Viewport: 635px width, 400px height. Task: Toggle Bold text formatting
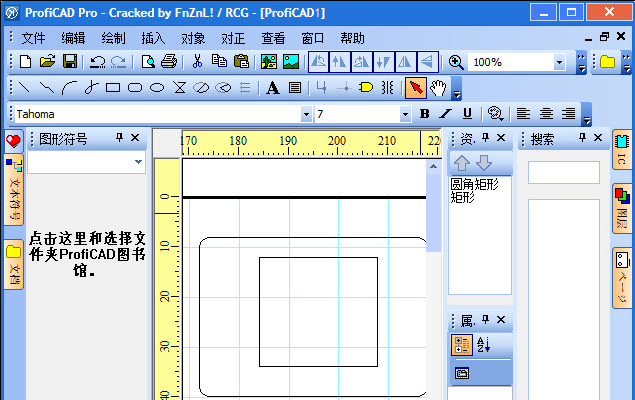424,114
